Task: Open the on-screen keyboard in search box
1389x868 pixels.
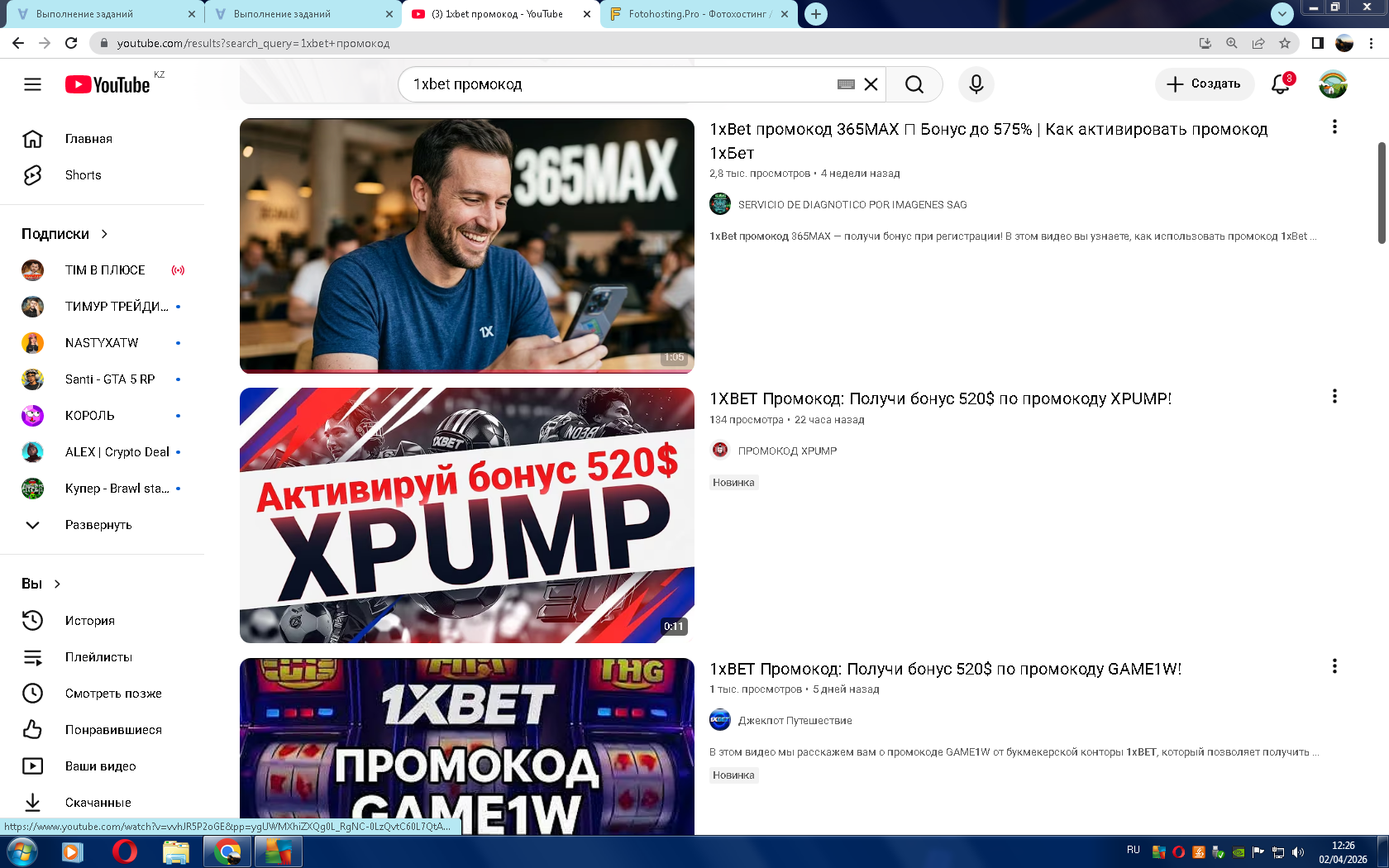Action: [x=846, y=84]
